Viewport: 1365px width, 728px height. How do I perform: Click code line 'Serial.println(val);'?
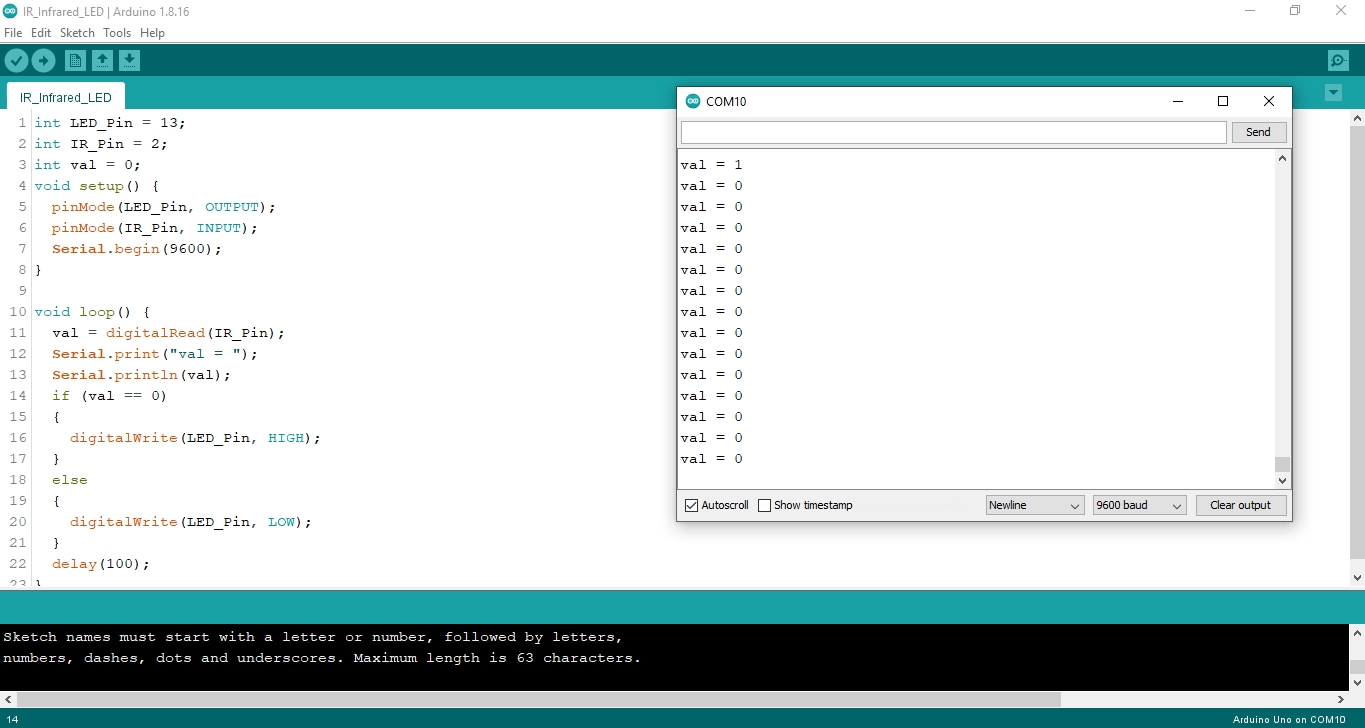tap(142, 375)
